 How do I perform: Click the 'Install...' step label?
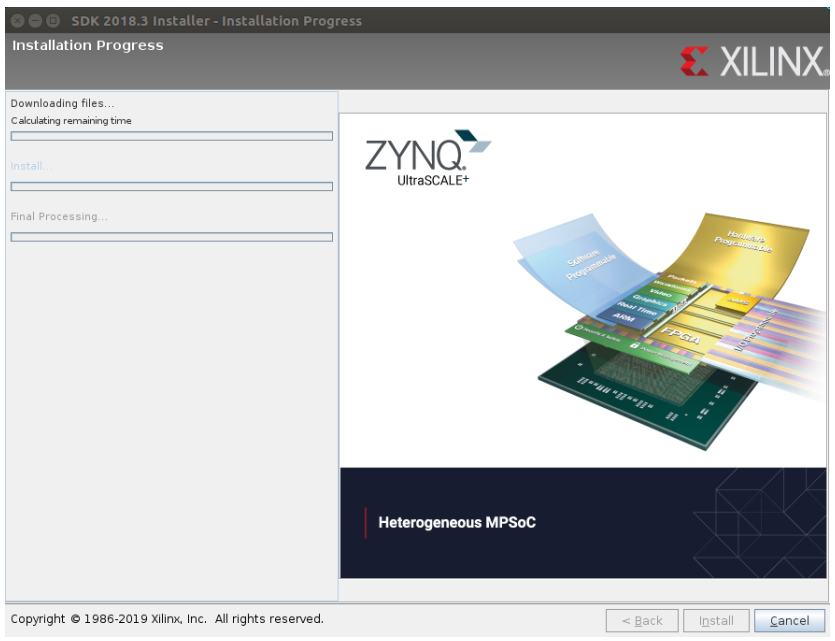[31, 166]
